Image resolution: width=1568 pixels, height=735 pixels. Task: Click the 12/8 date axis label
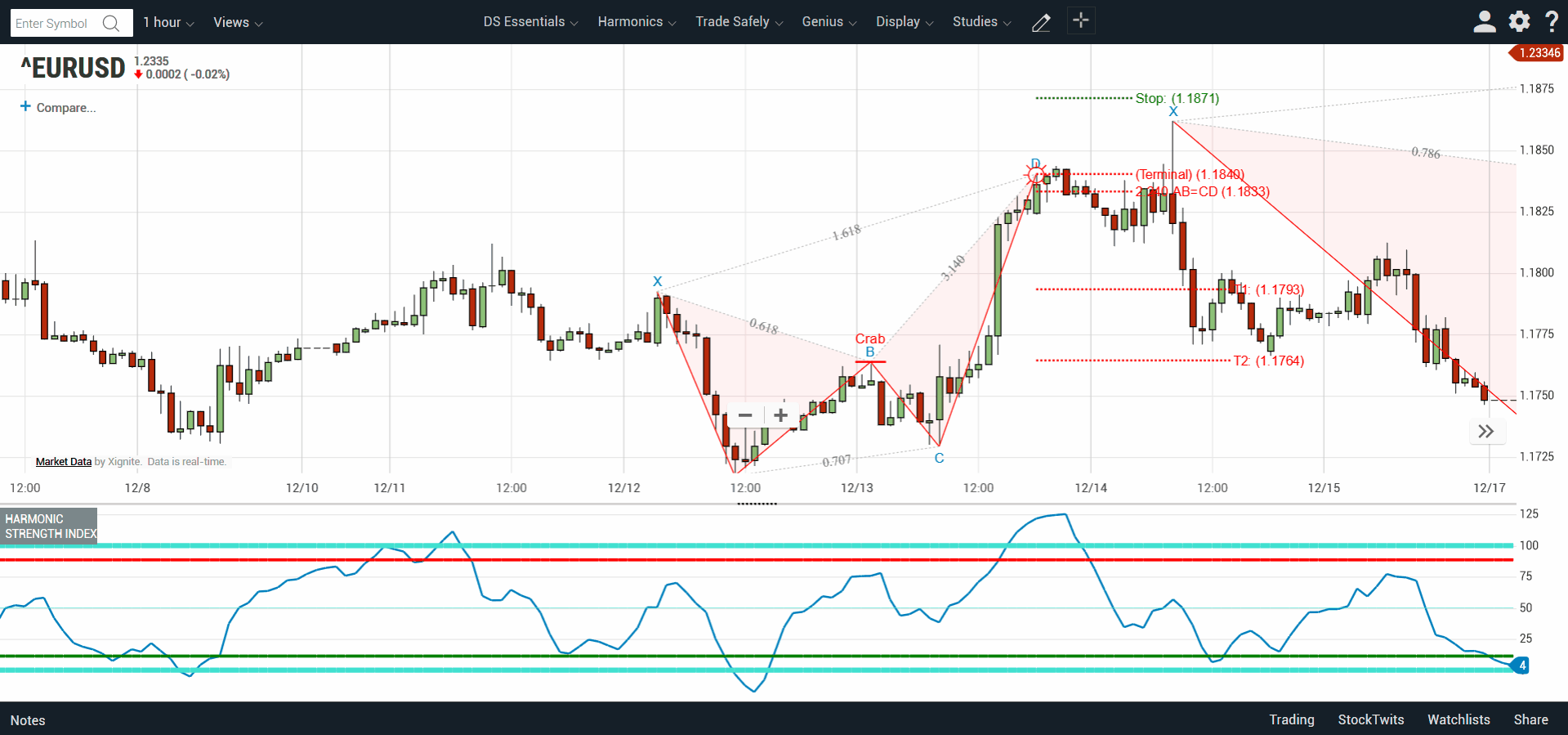[137, 488]
